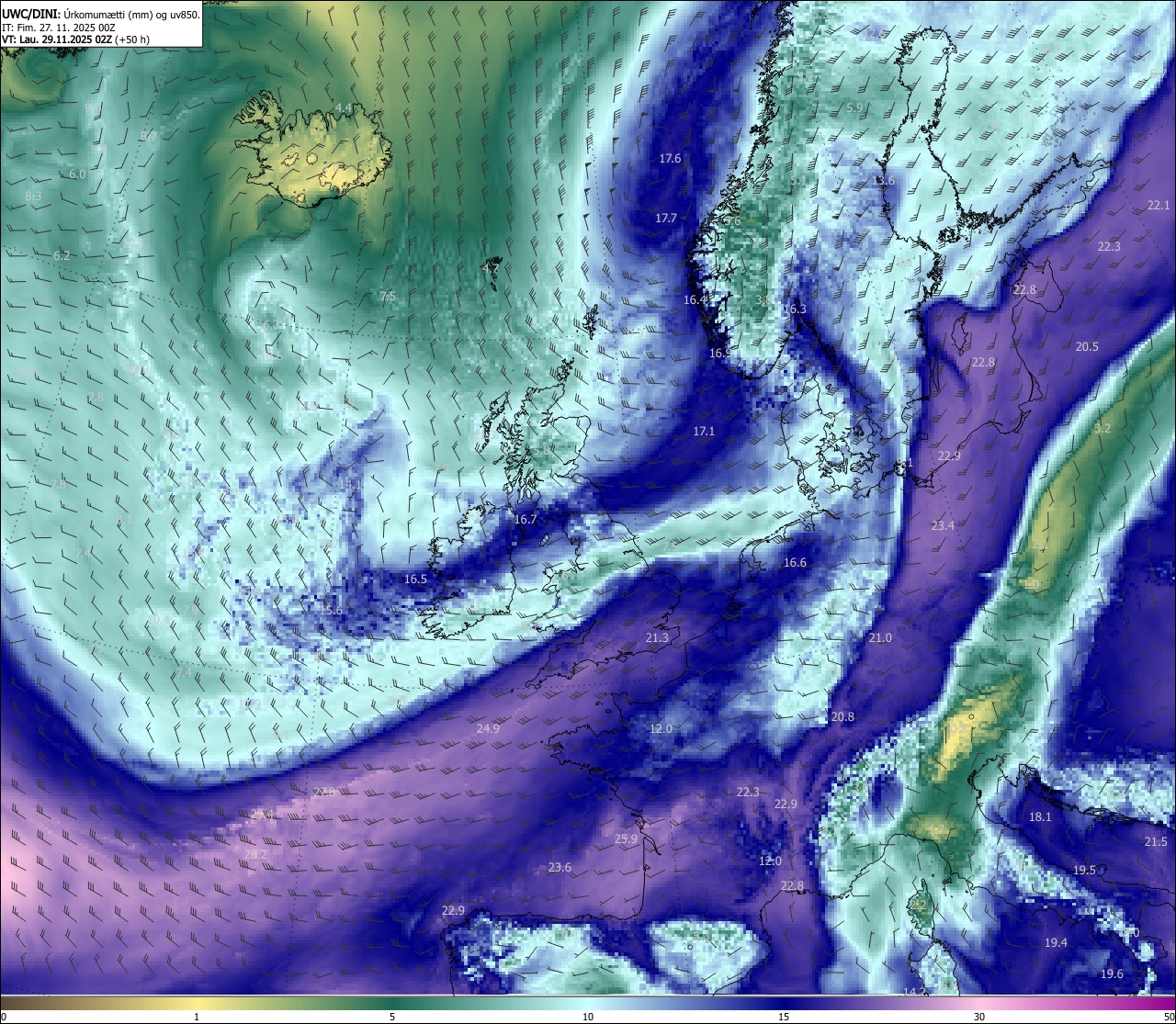Click the colorbar label 15
Viewport: 1176px width, 1024px height.
784,1017
